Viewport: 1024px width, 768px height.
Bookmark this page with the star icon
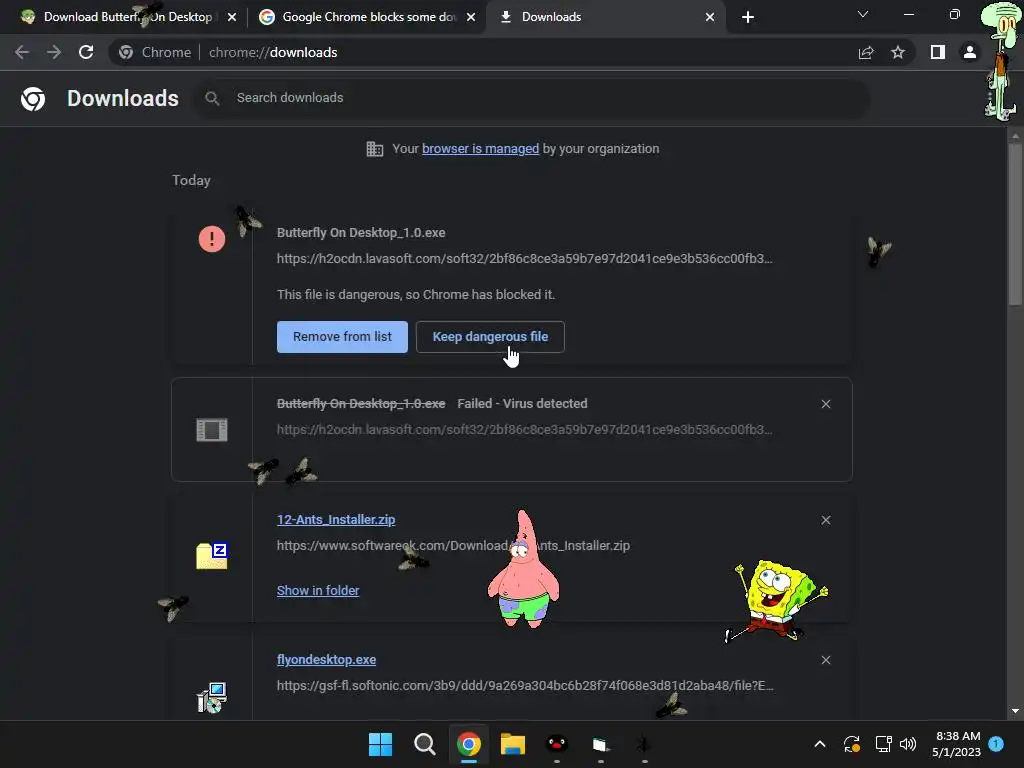click(x=898, y=52)
